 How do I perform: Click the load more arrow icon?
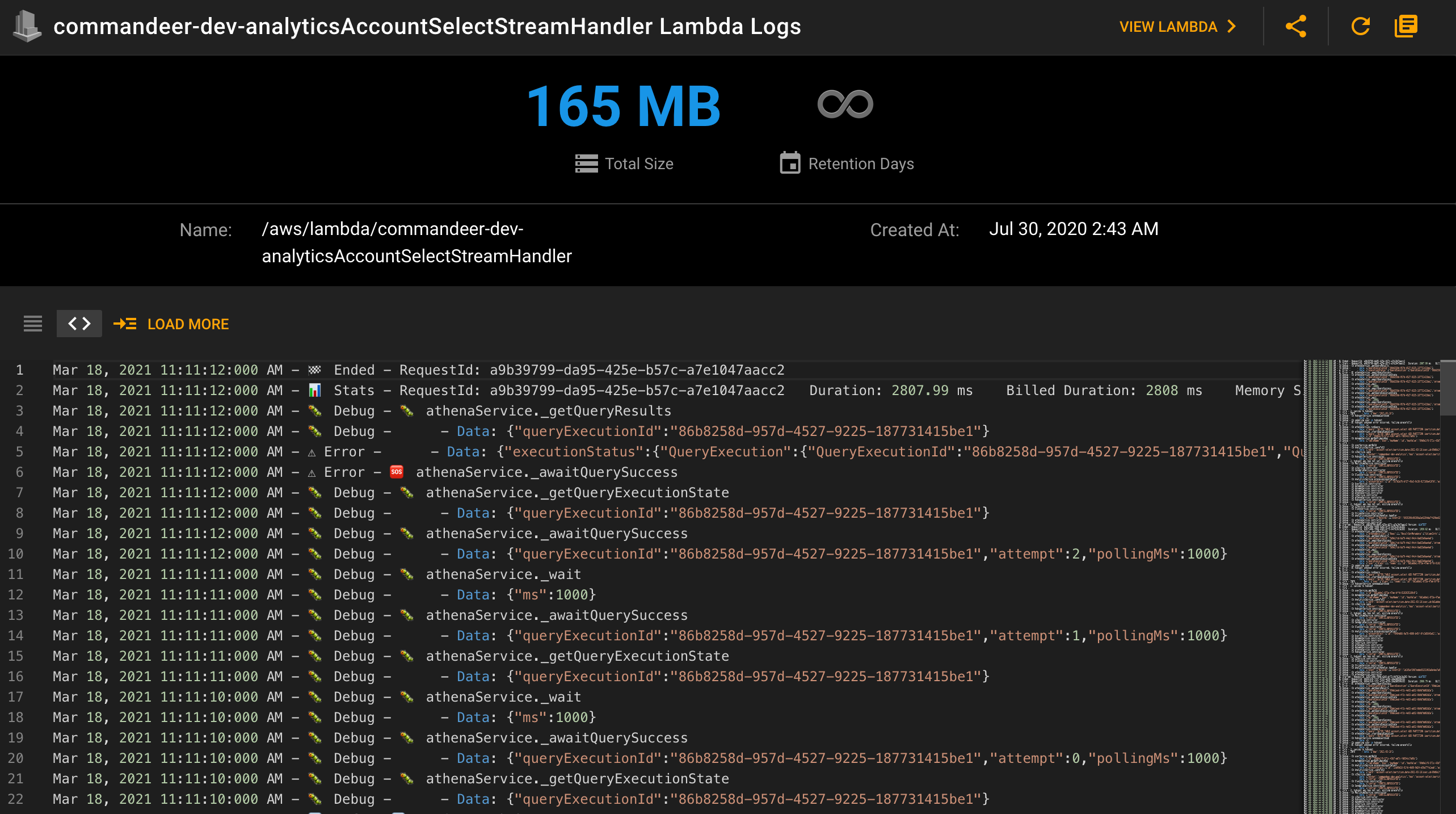pos(125,324)
